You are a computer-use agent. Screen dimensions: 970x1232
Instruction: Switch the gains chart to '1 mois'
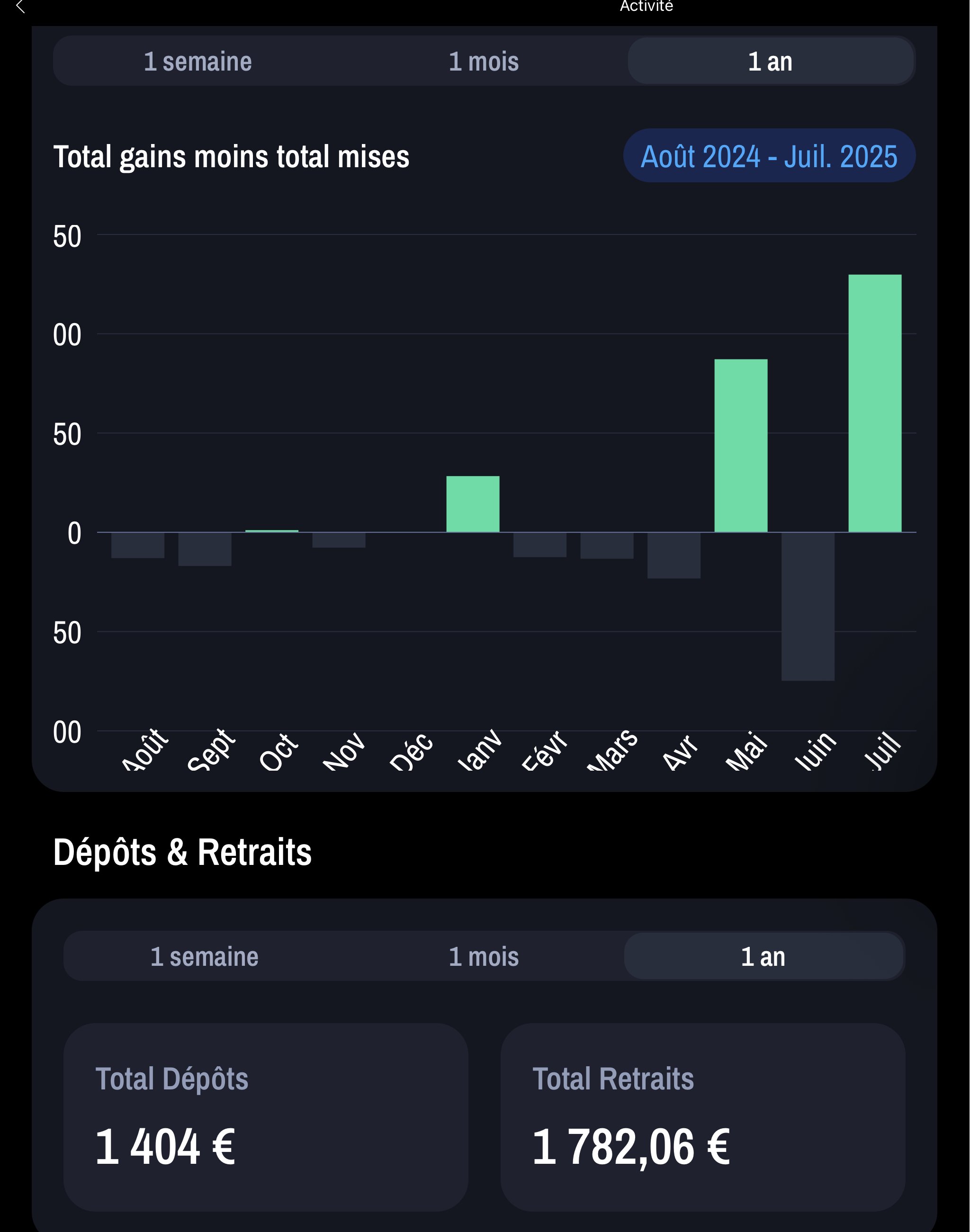(x=484, y=62)
